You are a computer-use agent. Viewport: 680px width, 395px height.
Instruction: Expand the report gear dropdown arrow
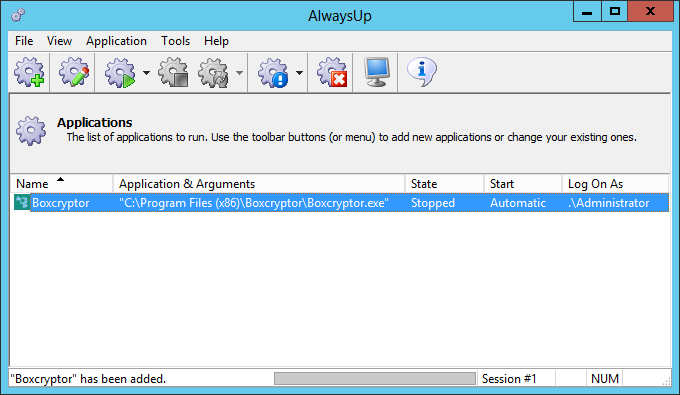299,72
